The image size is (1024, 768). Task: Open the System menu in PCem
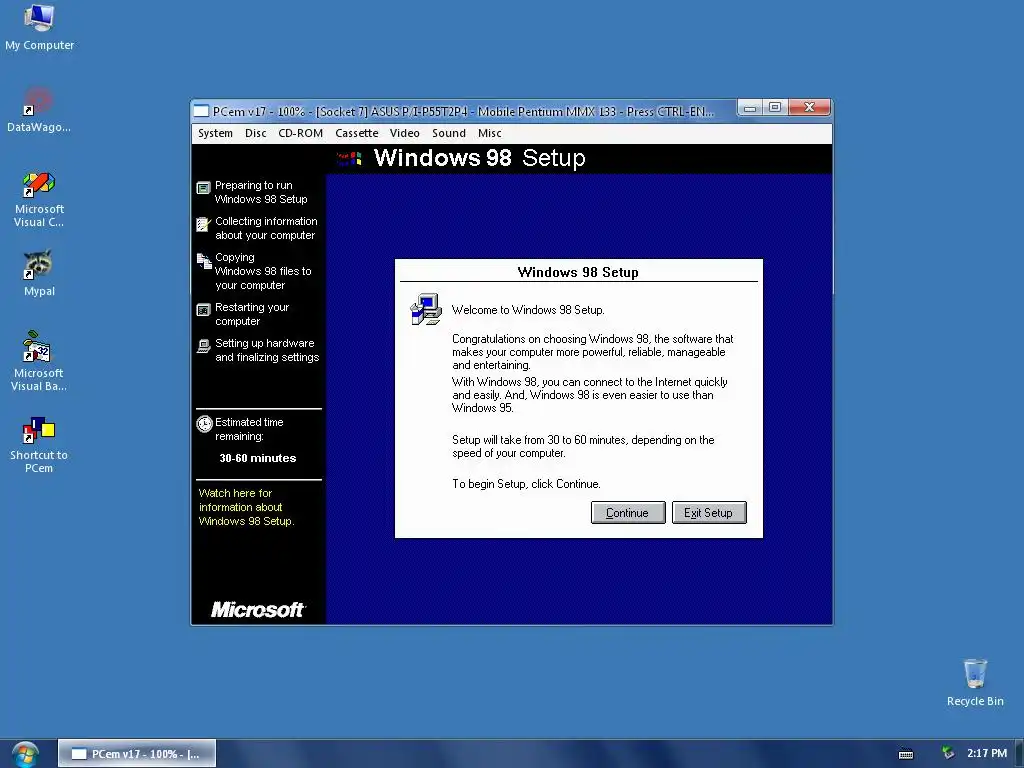point(215,133)
